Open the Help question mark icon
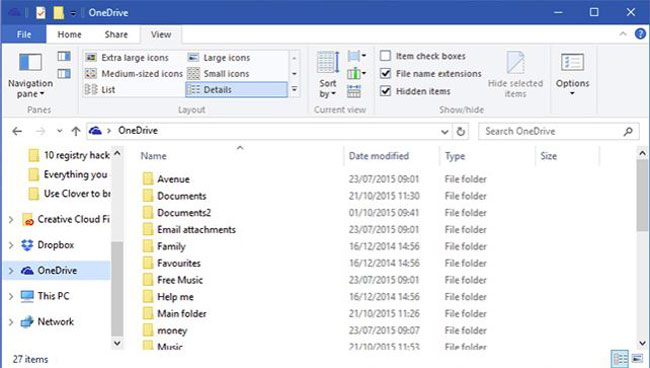Screen dimensions: 650x368 640,34
